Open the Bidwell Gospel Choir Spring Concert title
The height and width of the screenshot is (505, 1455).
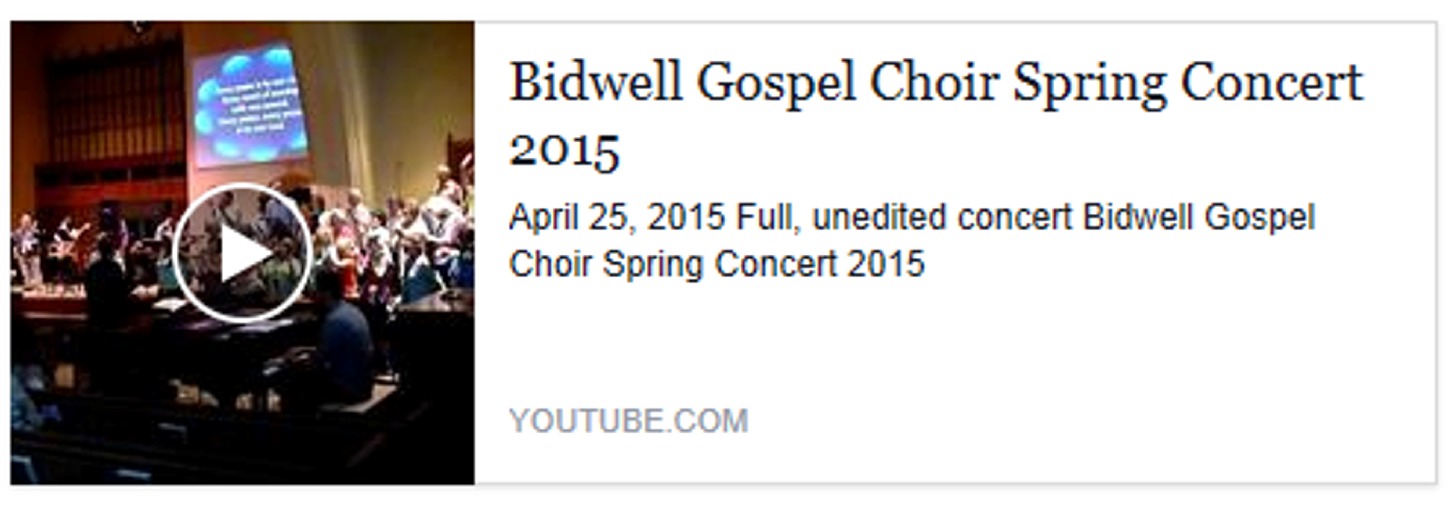935,83
